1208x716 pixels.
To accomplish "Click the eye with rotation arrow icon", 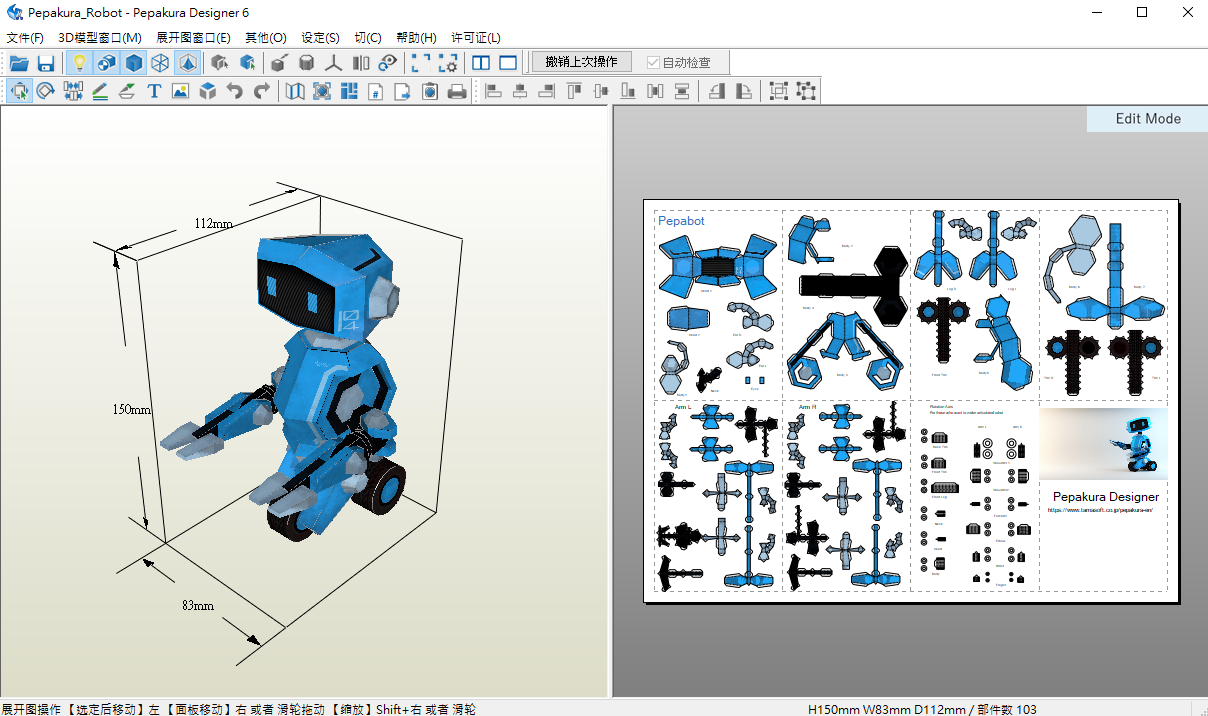I will pos(388,63).
